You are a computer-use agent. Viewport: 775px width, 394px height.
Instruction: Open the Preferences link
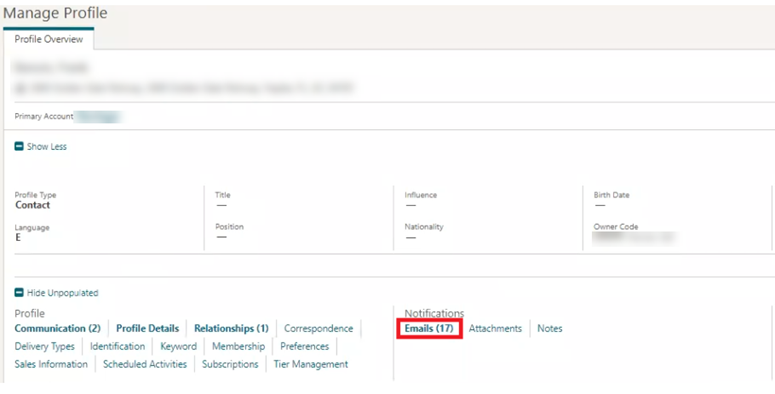point(304,347)
